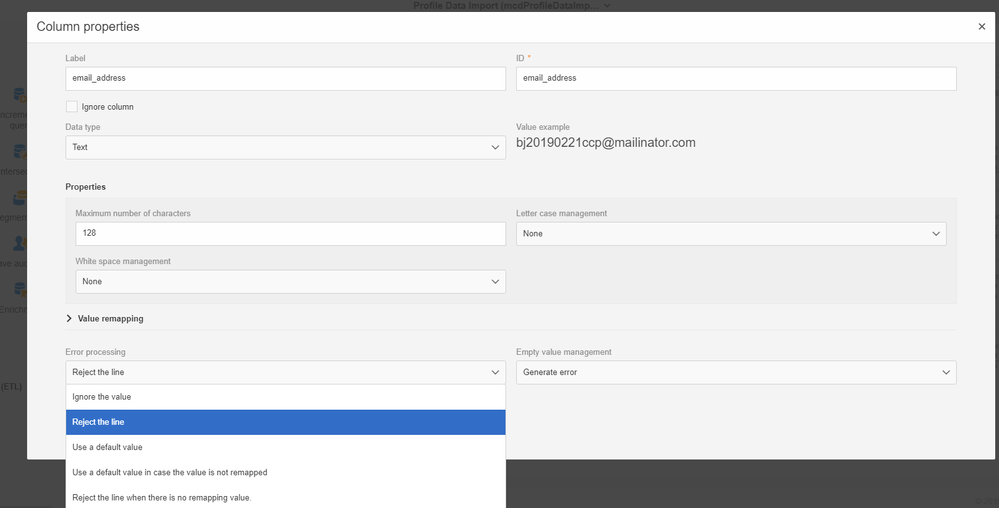Pick 'Use a default value' option
This screenshot has height=508, width=999.
point(285,447)
